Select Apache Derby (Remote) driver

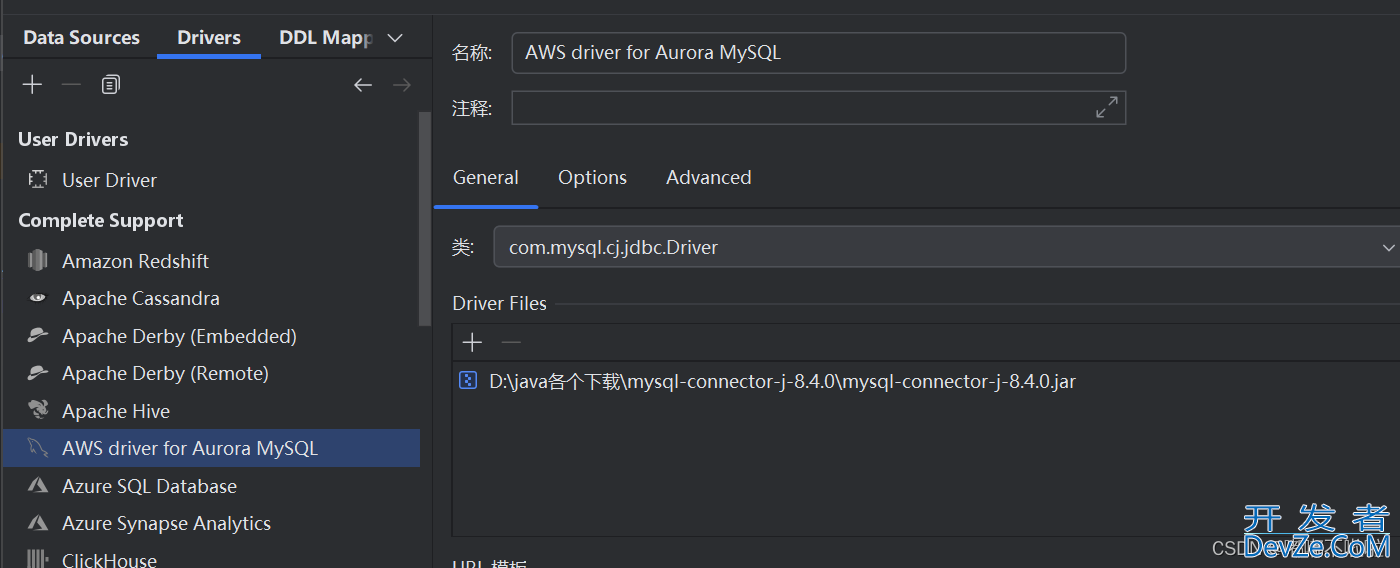coord(210,373)
